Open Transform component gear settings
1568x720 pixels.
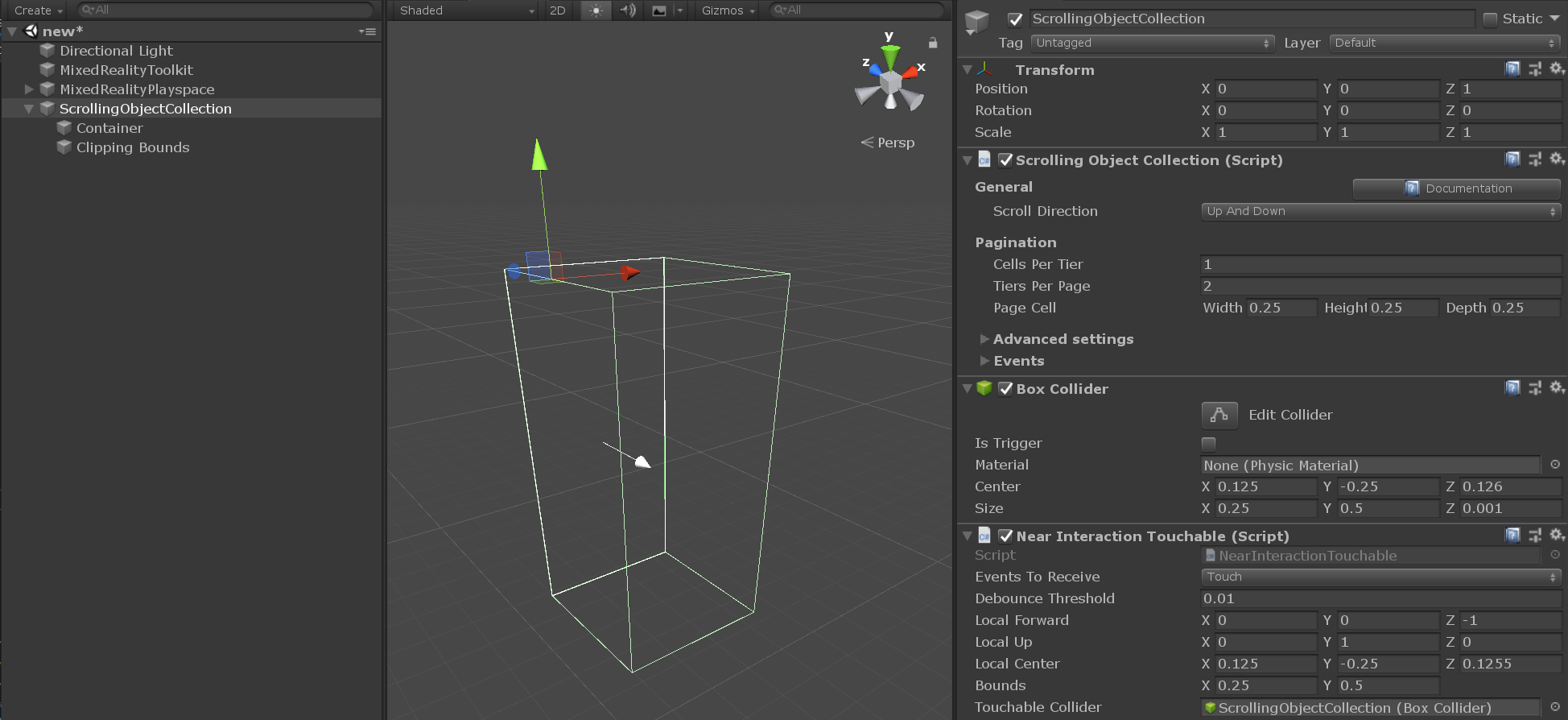click(1557, 69)
